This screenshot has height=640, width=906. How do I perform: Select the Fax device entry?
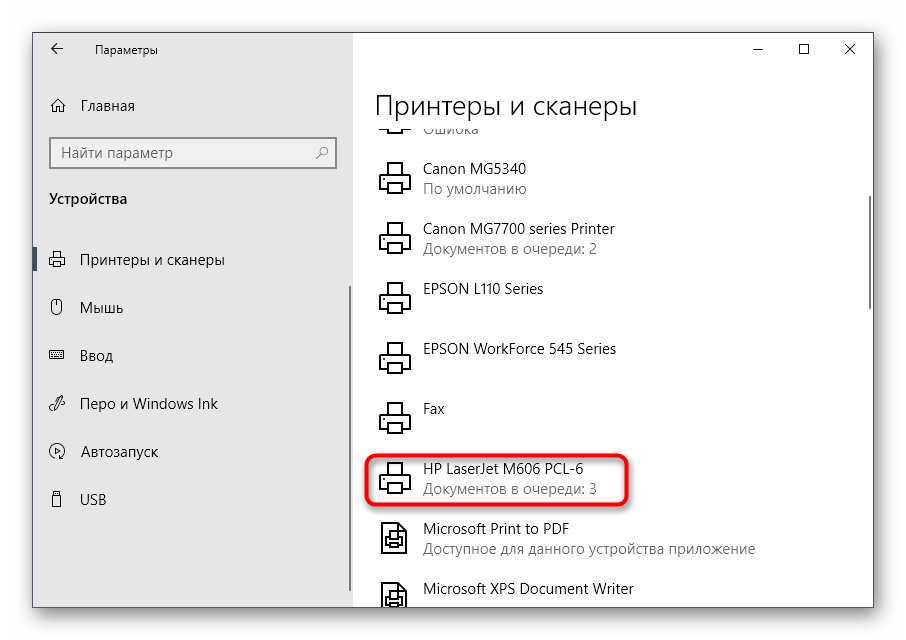point(433,409)
